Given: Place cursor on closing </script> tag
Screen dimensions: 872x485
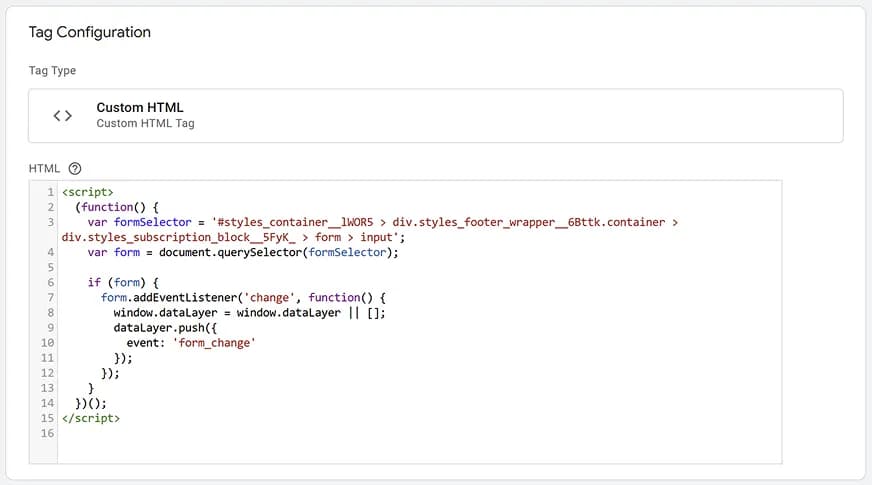Looking at the screenshot, I should click(x=91, y=418).
